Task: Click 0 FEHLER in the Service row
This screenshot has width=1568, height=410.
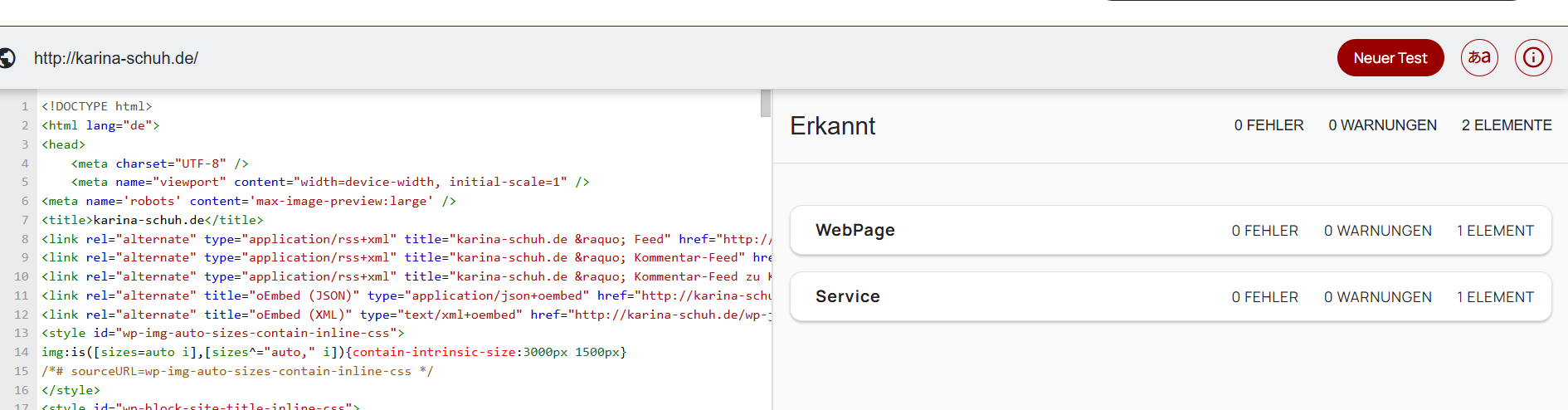Action: tap(1265, 297)
